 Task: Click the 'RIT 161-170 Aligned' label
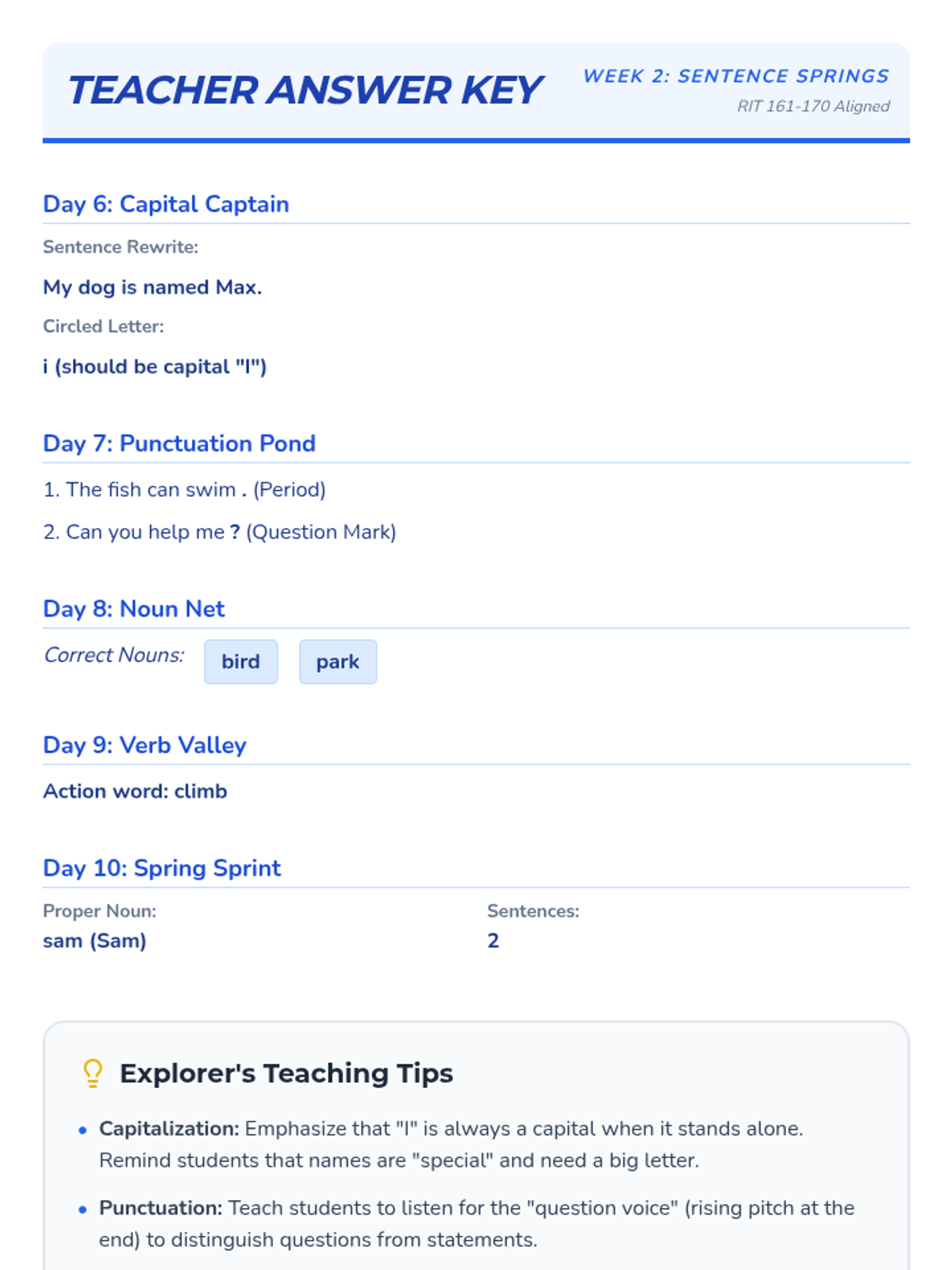813,106
